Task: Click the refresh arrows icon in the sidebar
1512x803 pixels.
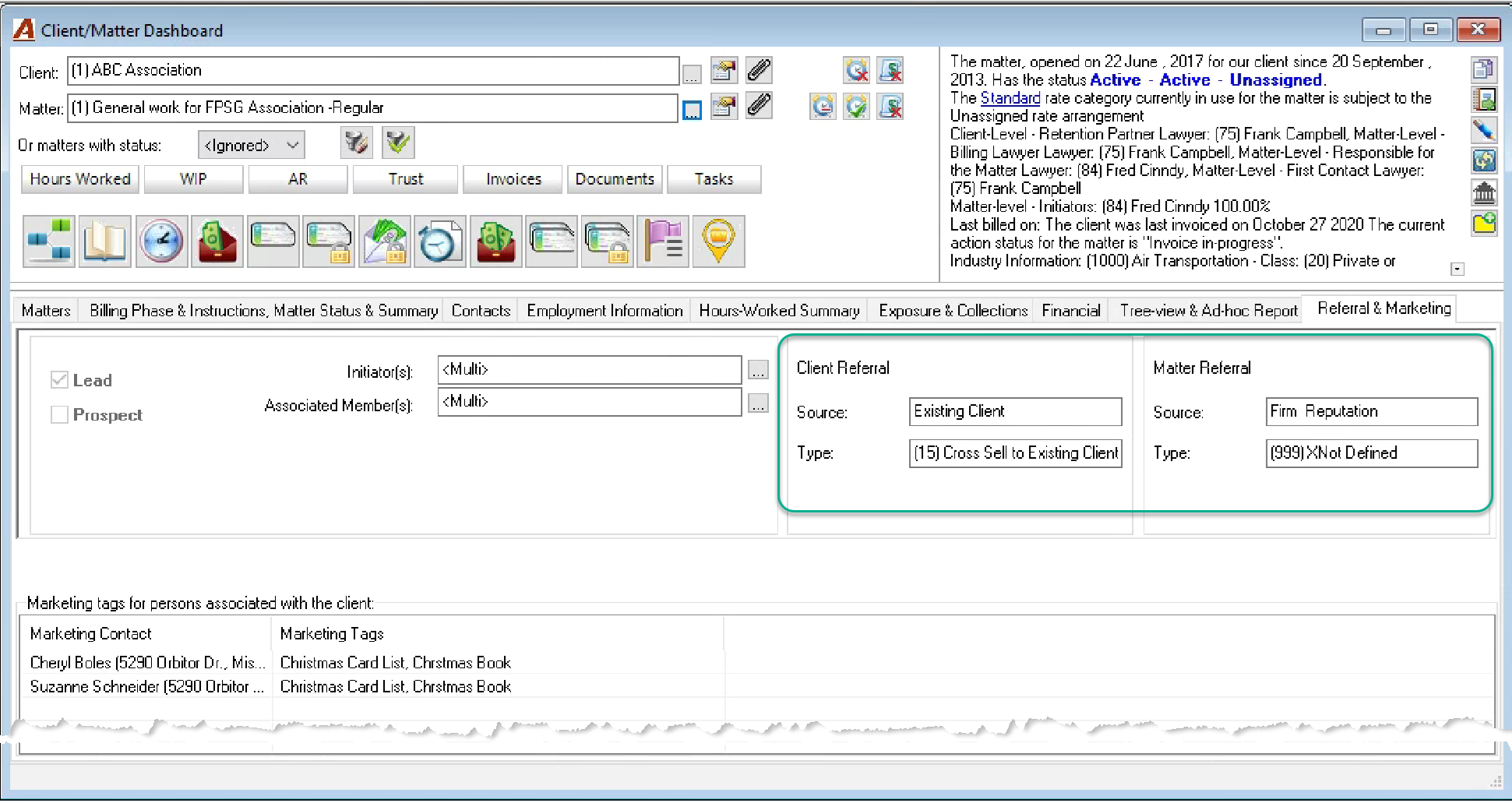Action: [1484, 160]
